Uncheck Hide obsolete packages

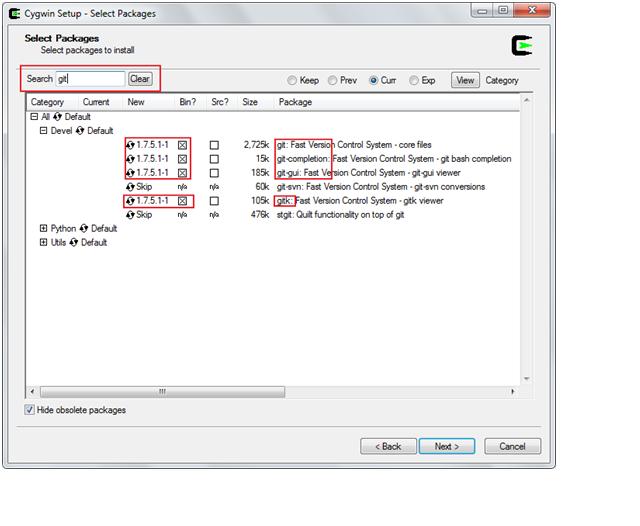pos(29,410)
